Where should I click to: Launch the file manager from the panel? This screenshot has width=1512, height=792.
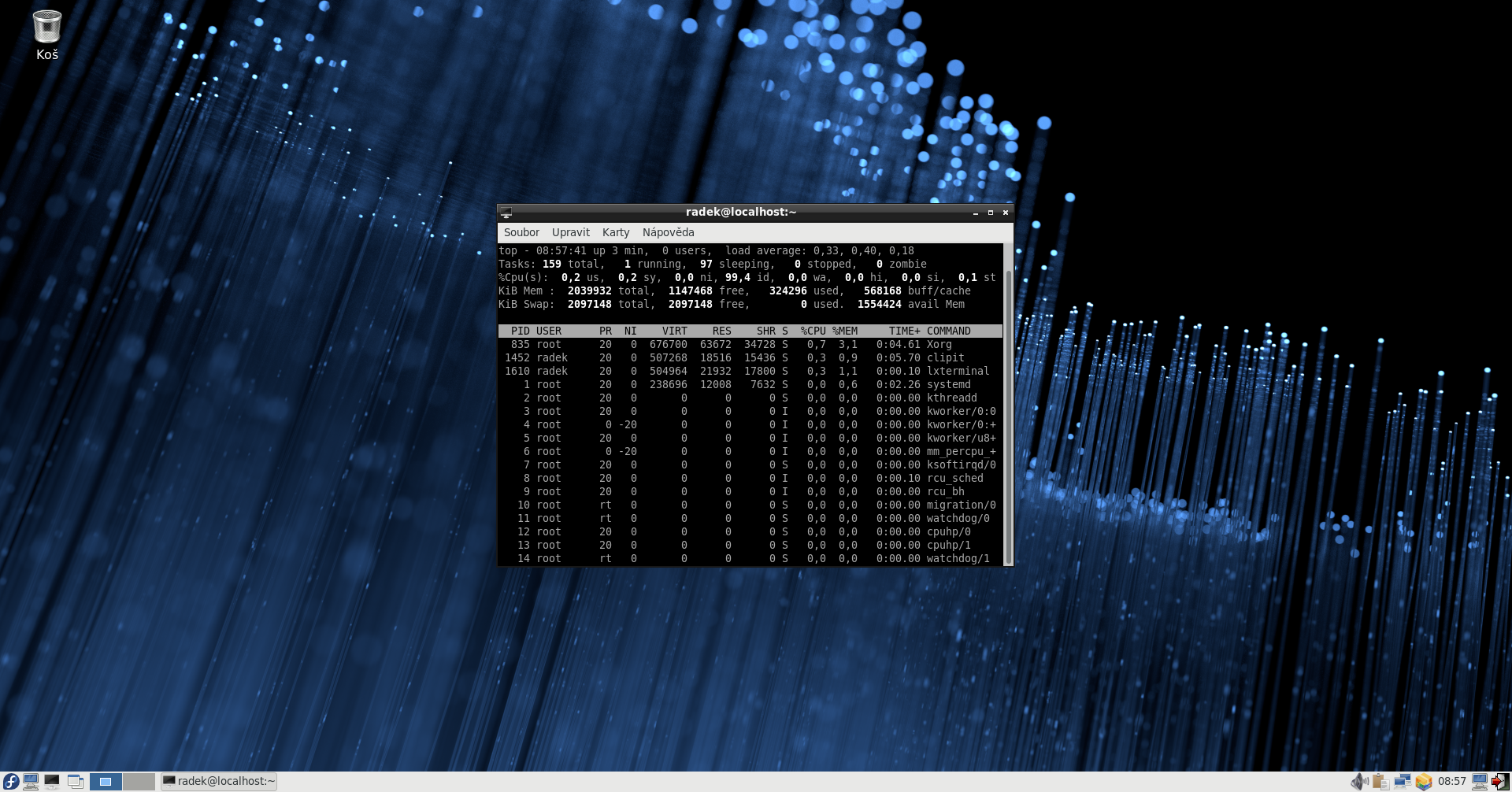[x=31, y=781]
